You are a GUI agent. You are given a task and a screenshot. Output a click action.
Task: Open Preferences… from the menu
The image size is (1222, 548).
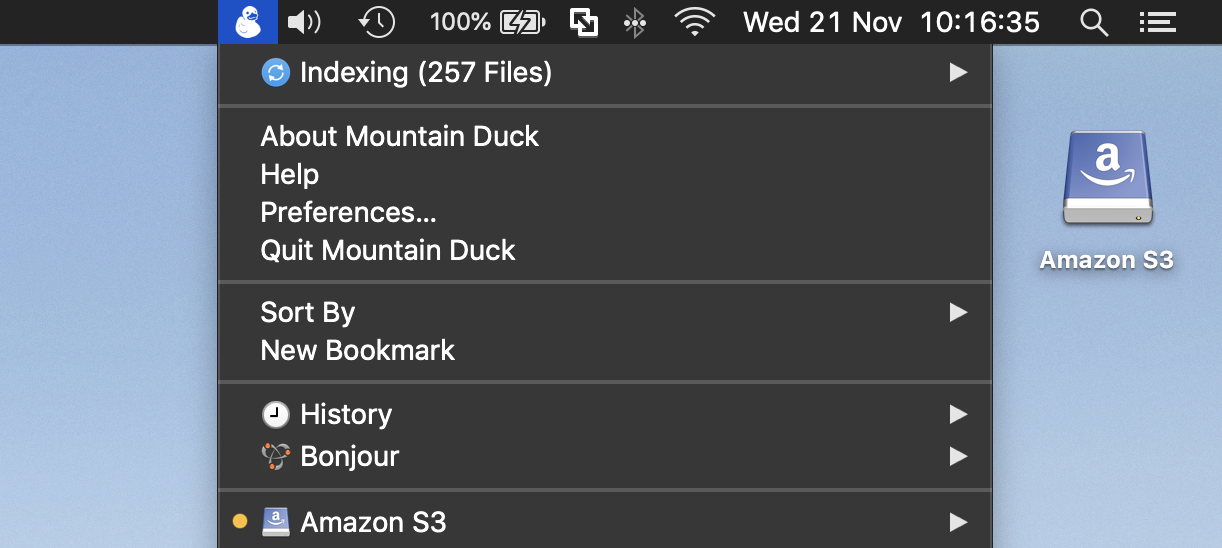[348, 212]
